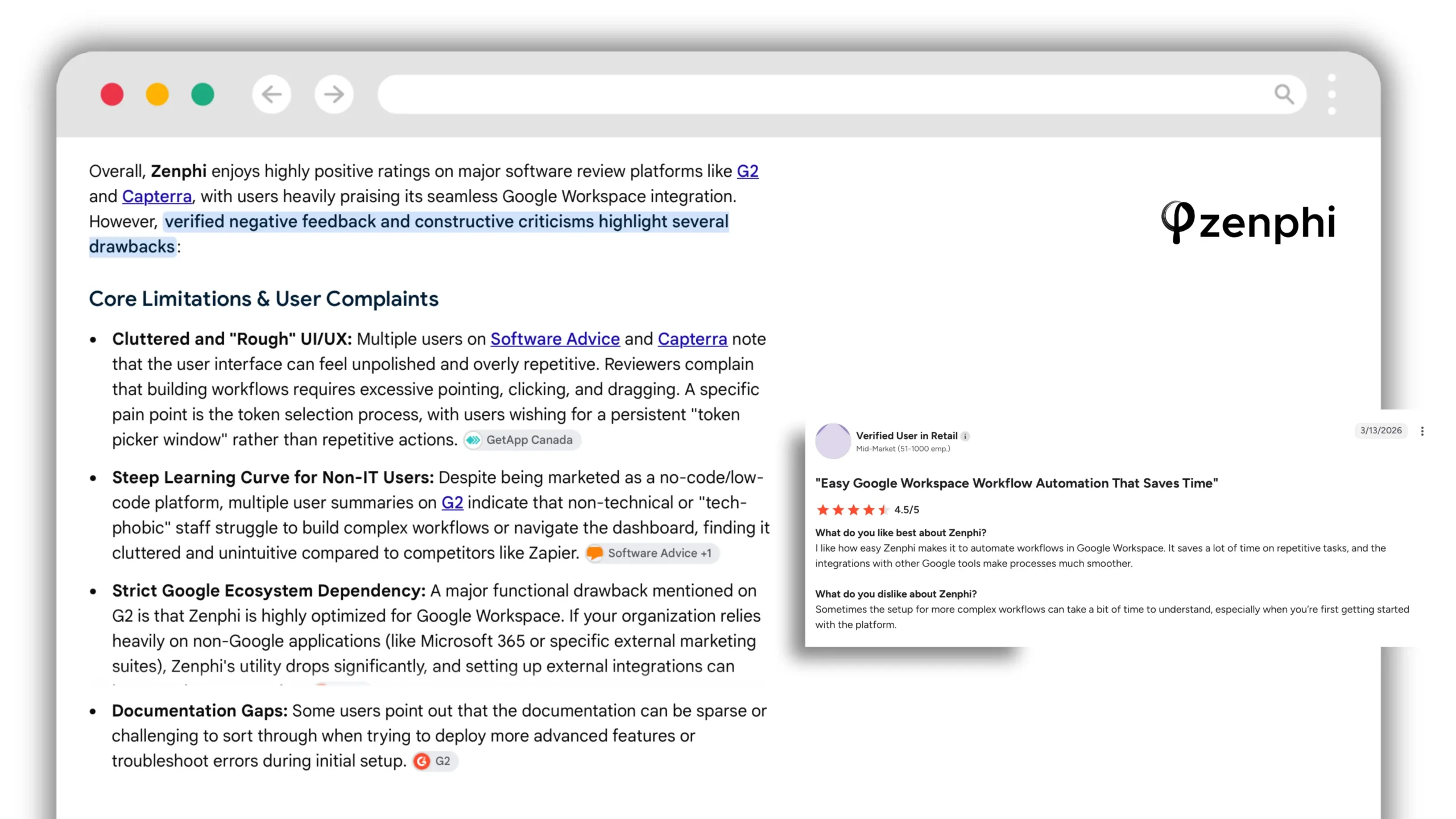Click the red window control dot
Screen dimensions: 1456x819
112,94
